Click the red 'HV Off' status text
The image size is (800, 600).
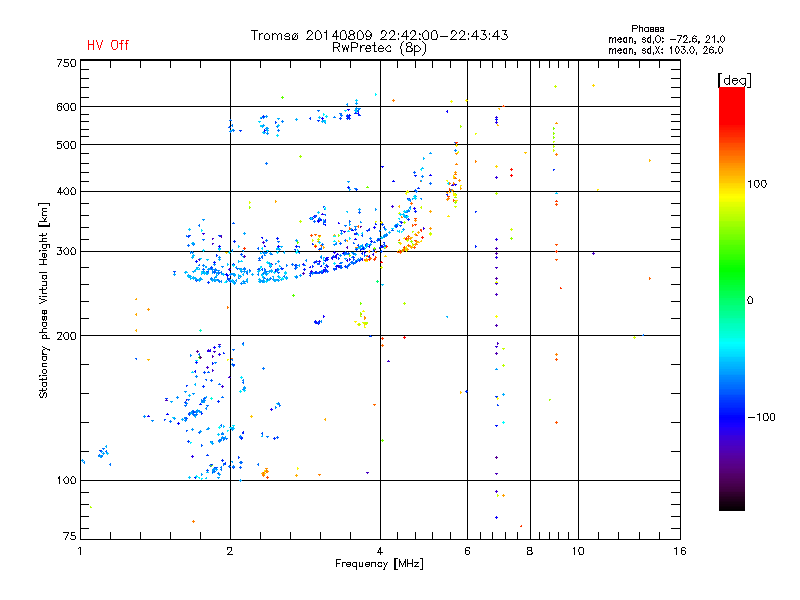click(x=108, y=45)
